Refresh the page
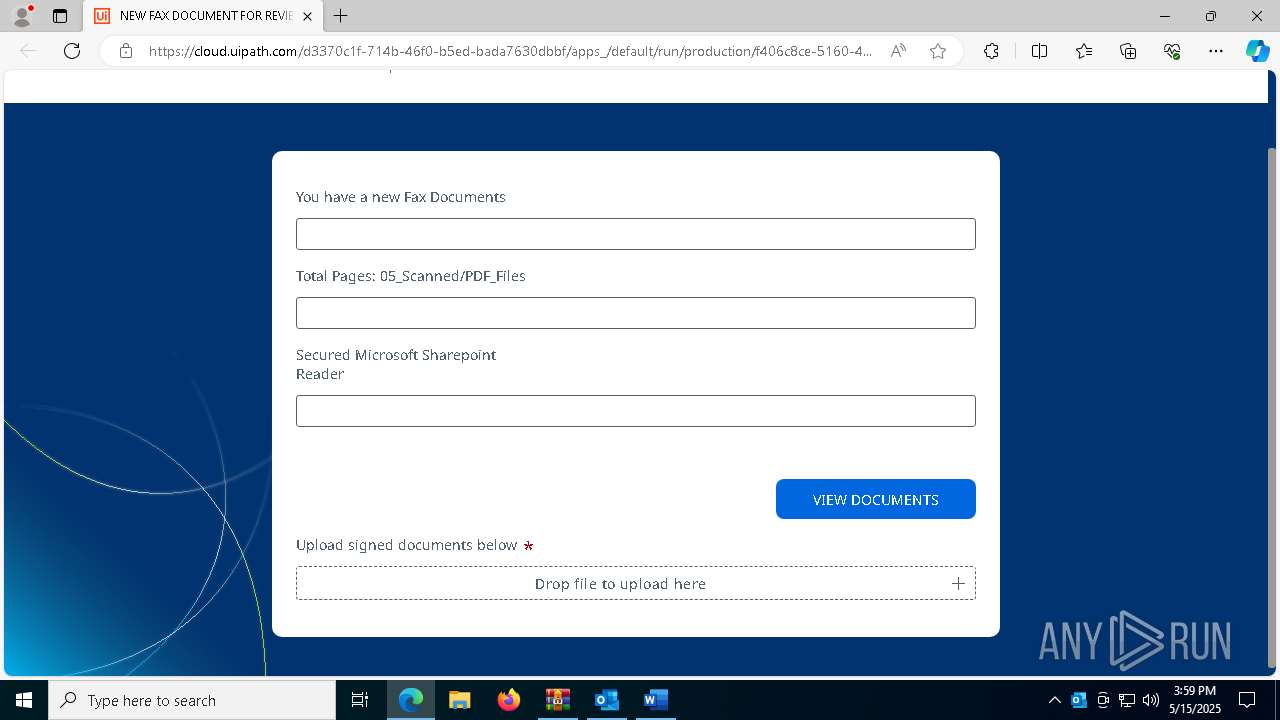1280x720 pixels. click(x=72, y=51)
